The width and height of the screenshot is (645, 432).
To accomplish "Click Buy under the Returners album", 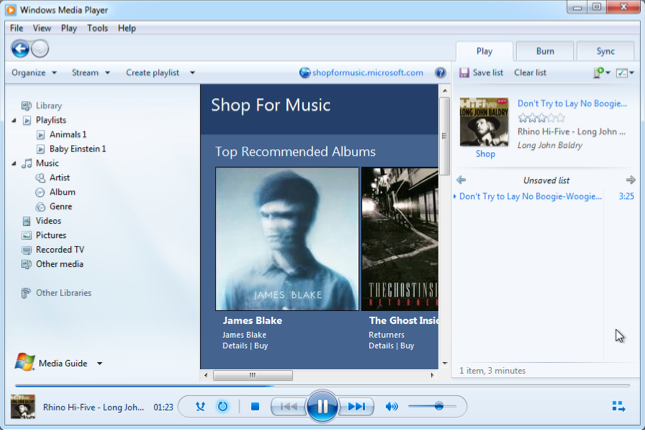I will [407, 346].
